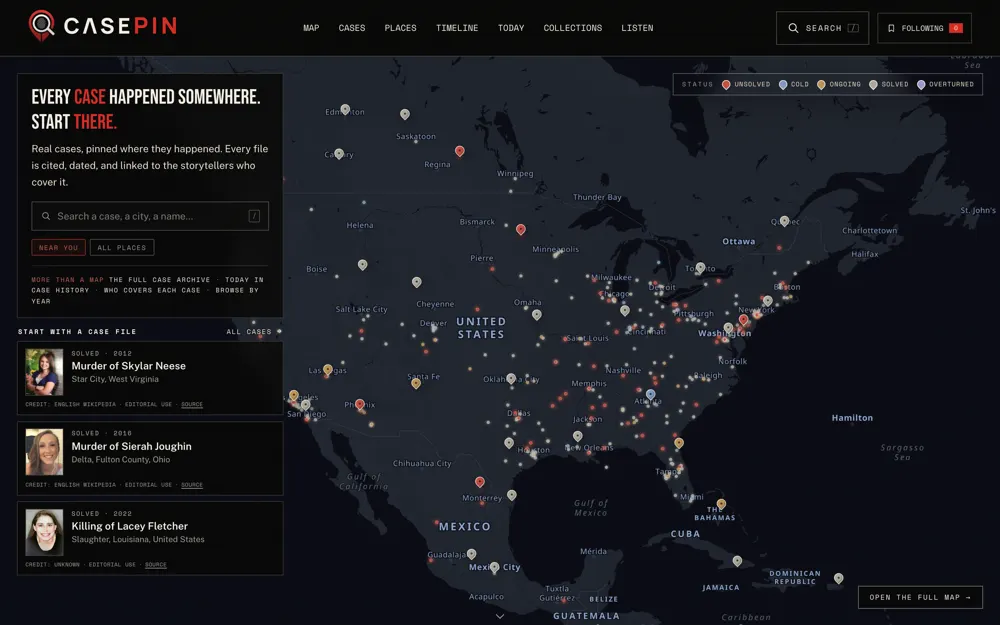Viewport: 1000px width, 625px height.
Task: Select the red pin at Phoenix
Action: pyautogui.click(x=360, y=404)
